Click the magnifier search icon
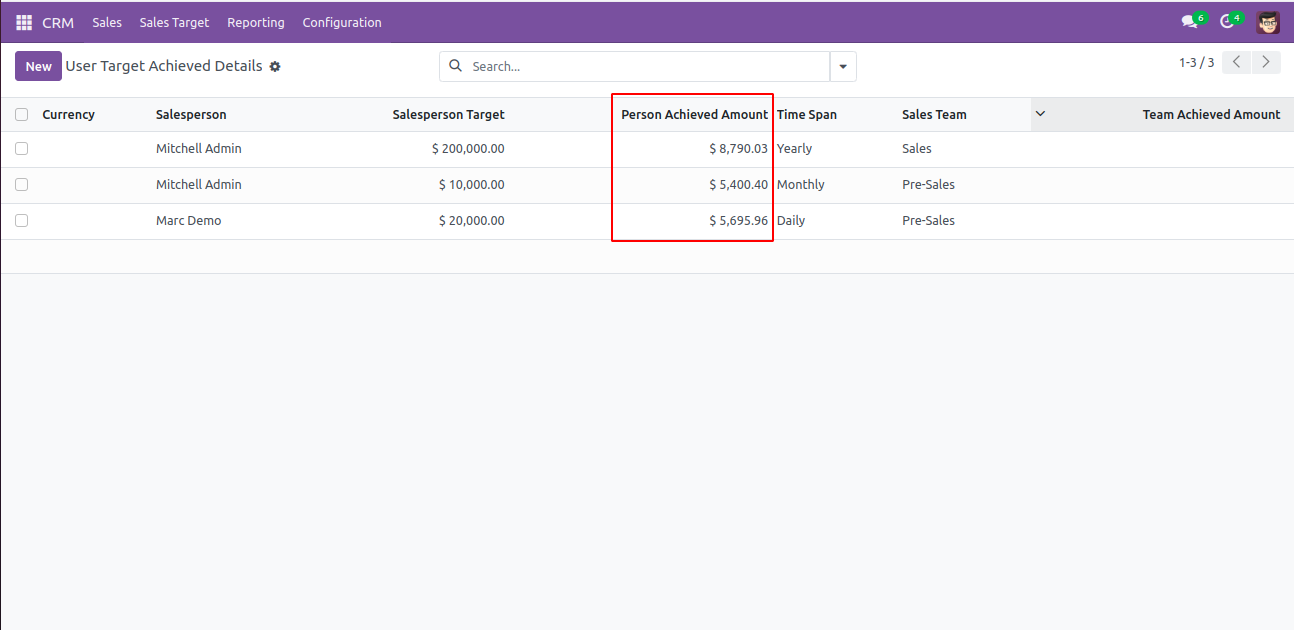Screen dimensions: 1294x630 pos(456,66)
